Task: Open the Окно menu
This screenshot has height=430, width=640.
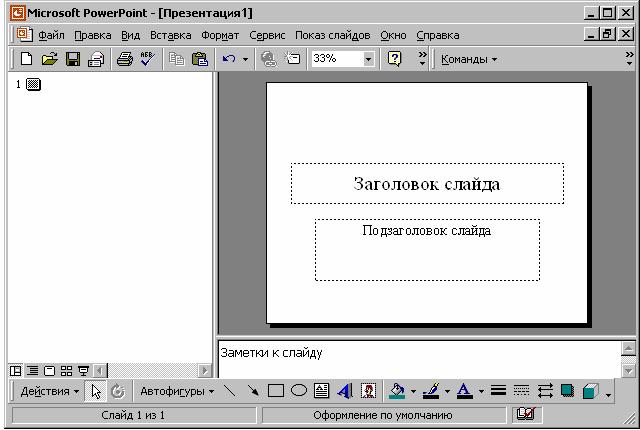Action: coord(393,35)
